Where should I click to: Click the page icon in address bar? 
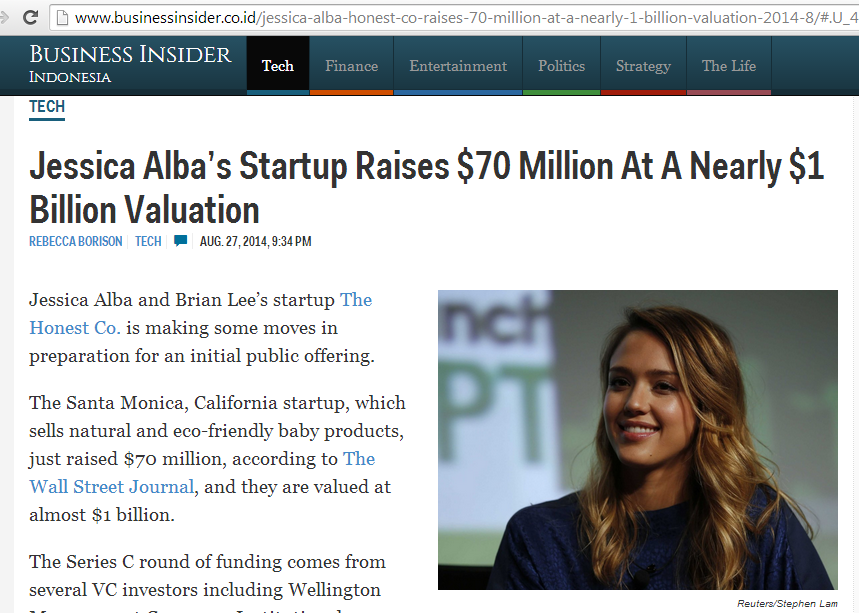click(x=63, y=17)
